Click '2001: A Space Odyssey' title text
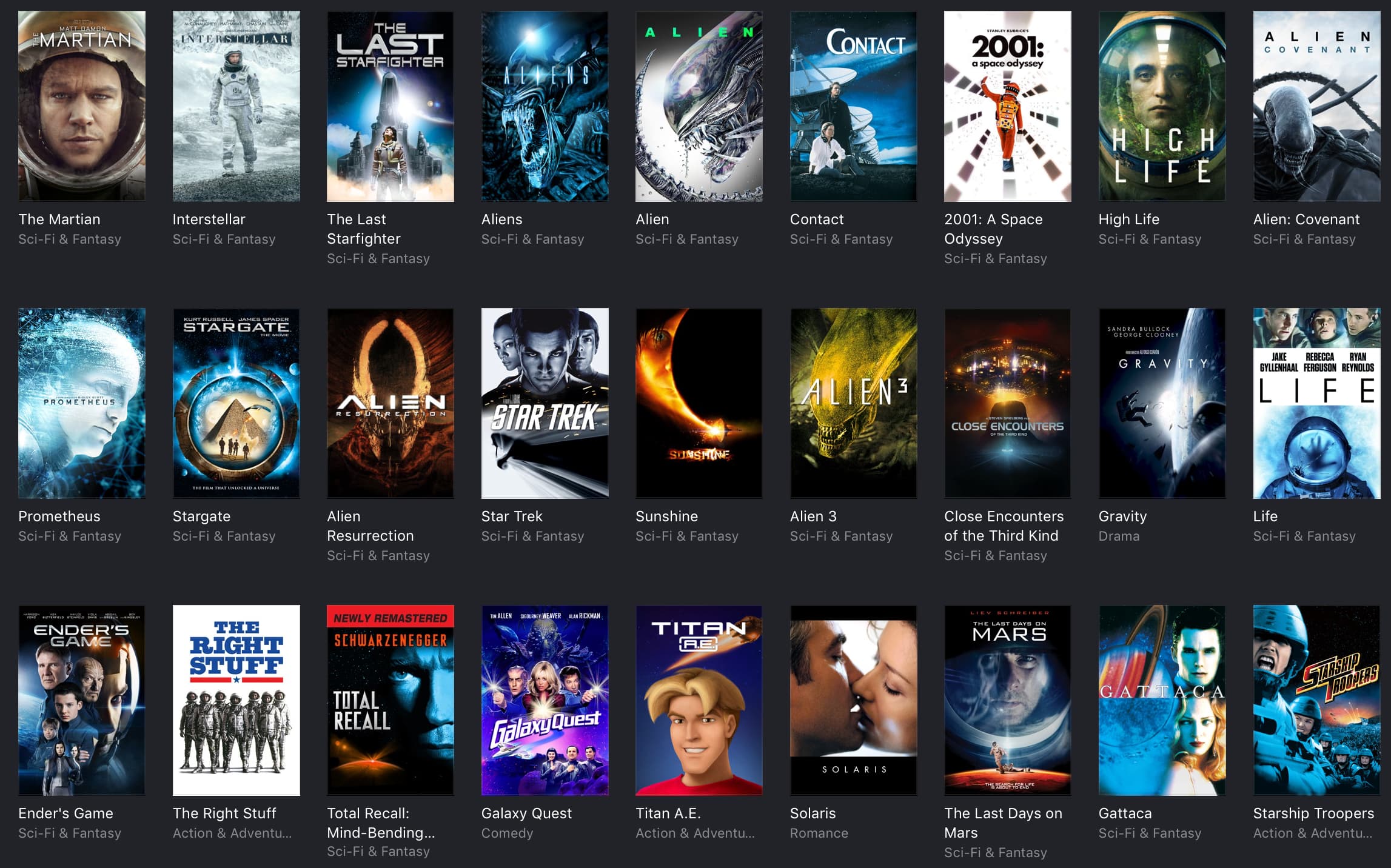This screenshot has width=1391, height=868. pyautogui.click(x=993, y=229)
